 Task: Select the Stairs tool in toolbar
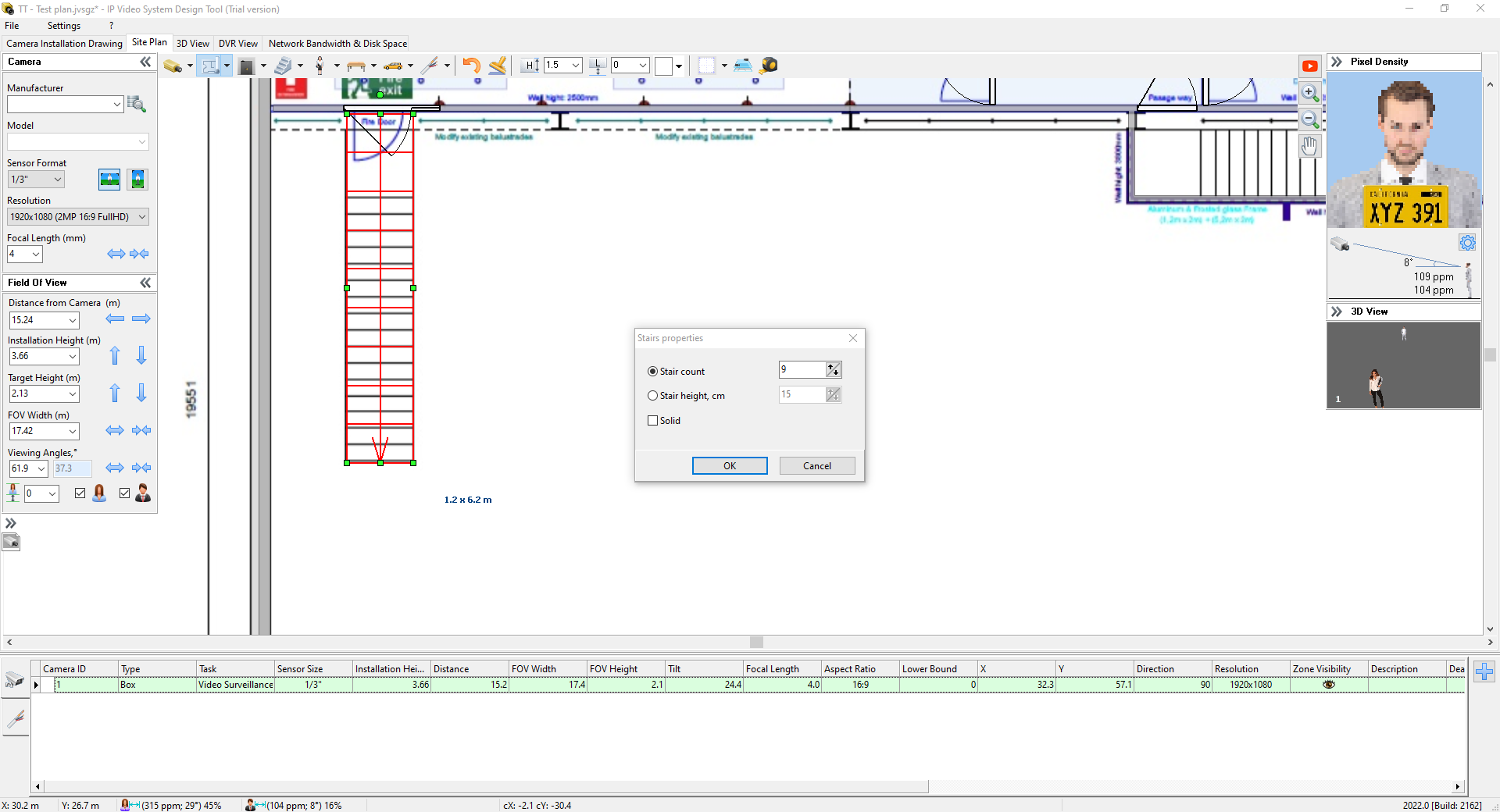(x=283, y=66)
